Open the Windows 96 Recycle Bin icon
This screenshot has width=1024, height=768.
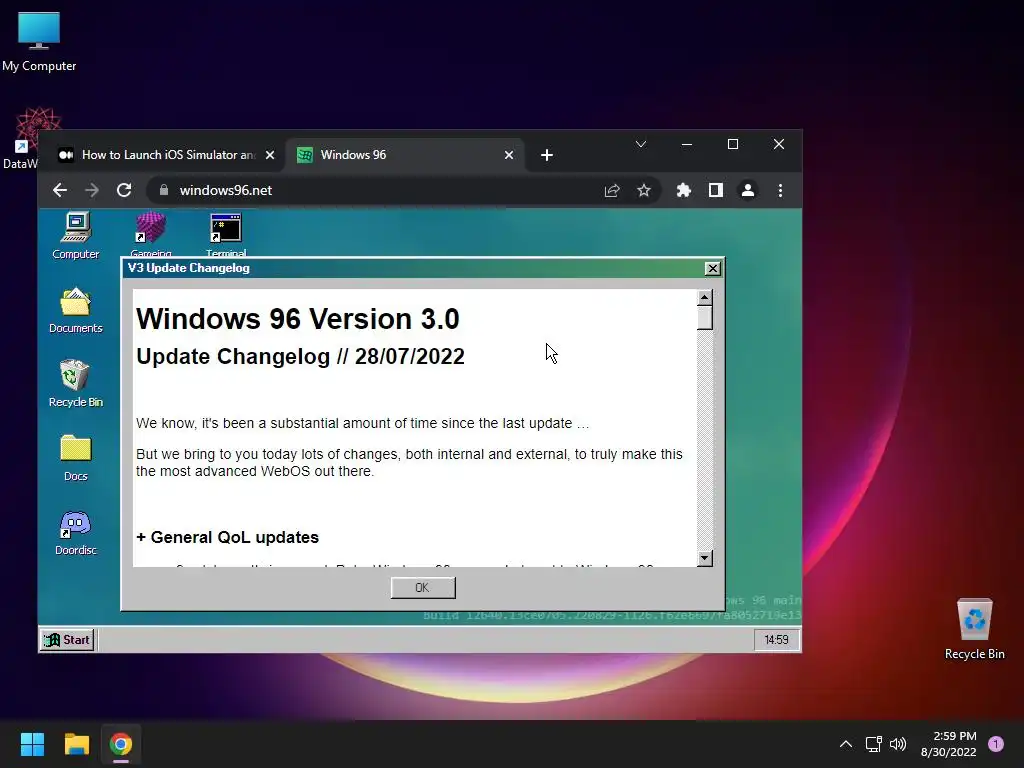pyautogui.click(x=76, y=384)
